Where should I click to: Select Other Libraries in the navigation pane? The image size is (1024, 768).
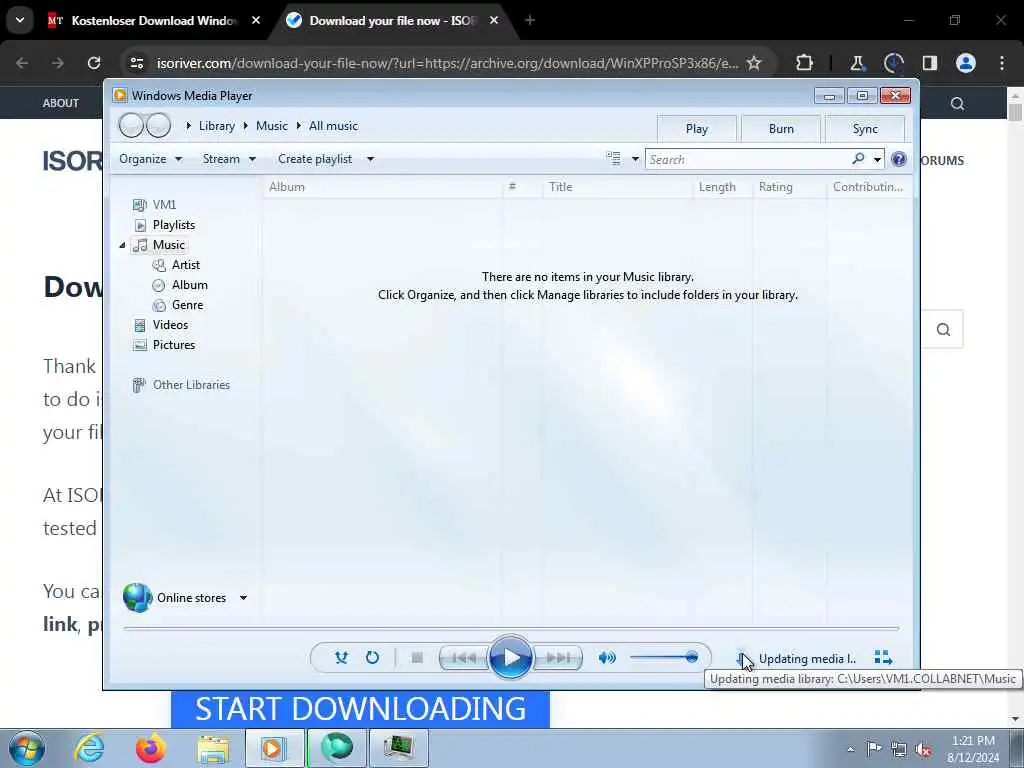pos(191,385)
